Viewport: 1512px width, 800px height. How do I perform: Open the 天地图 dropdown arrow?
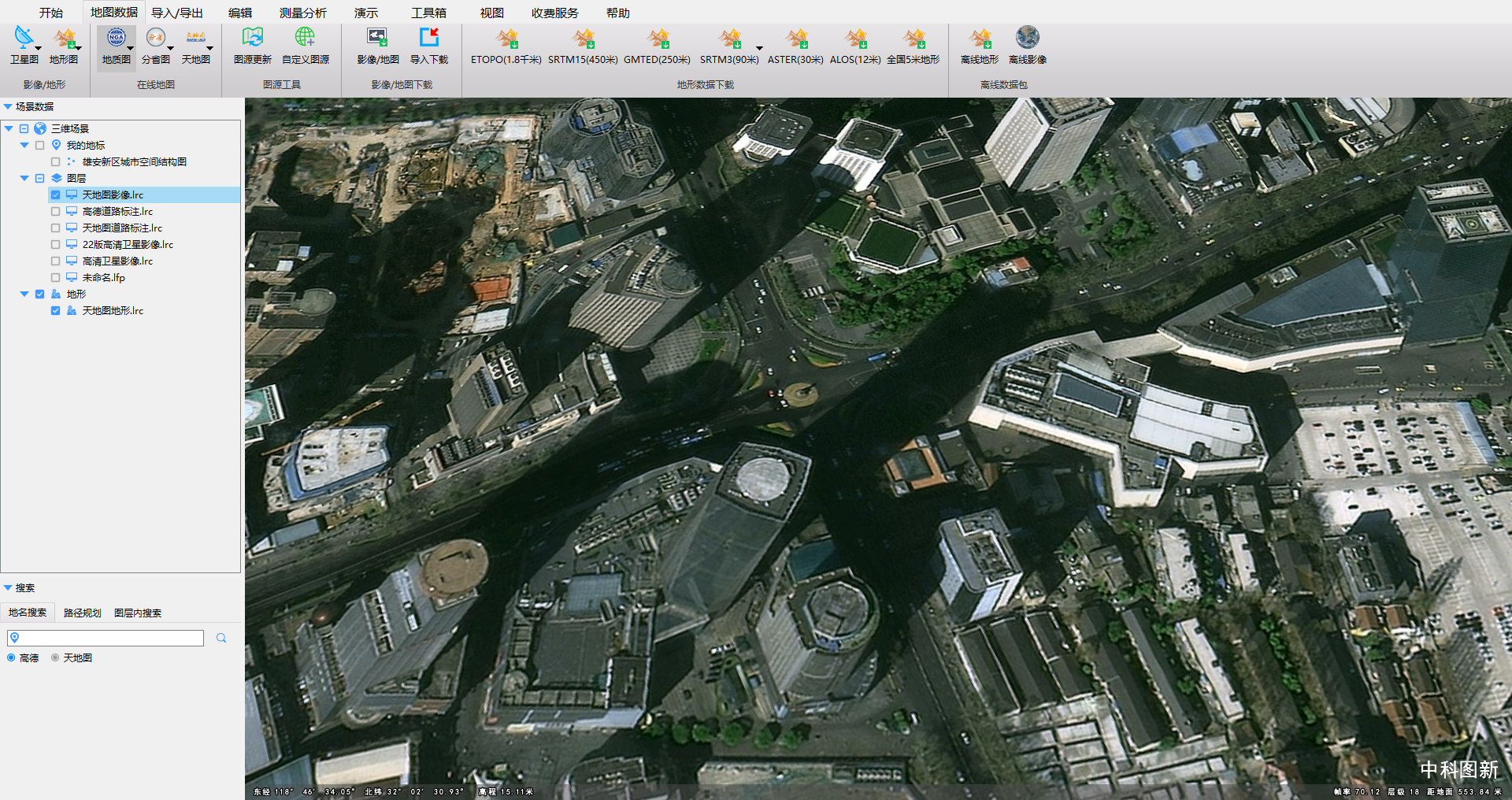pyautogui.click(x=210, y=49)
